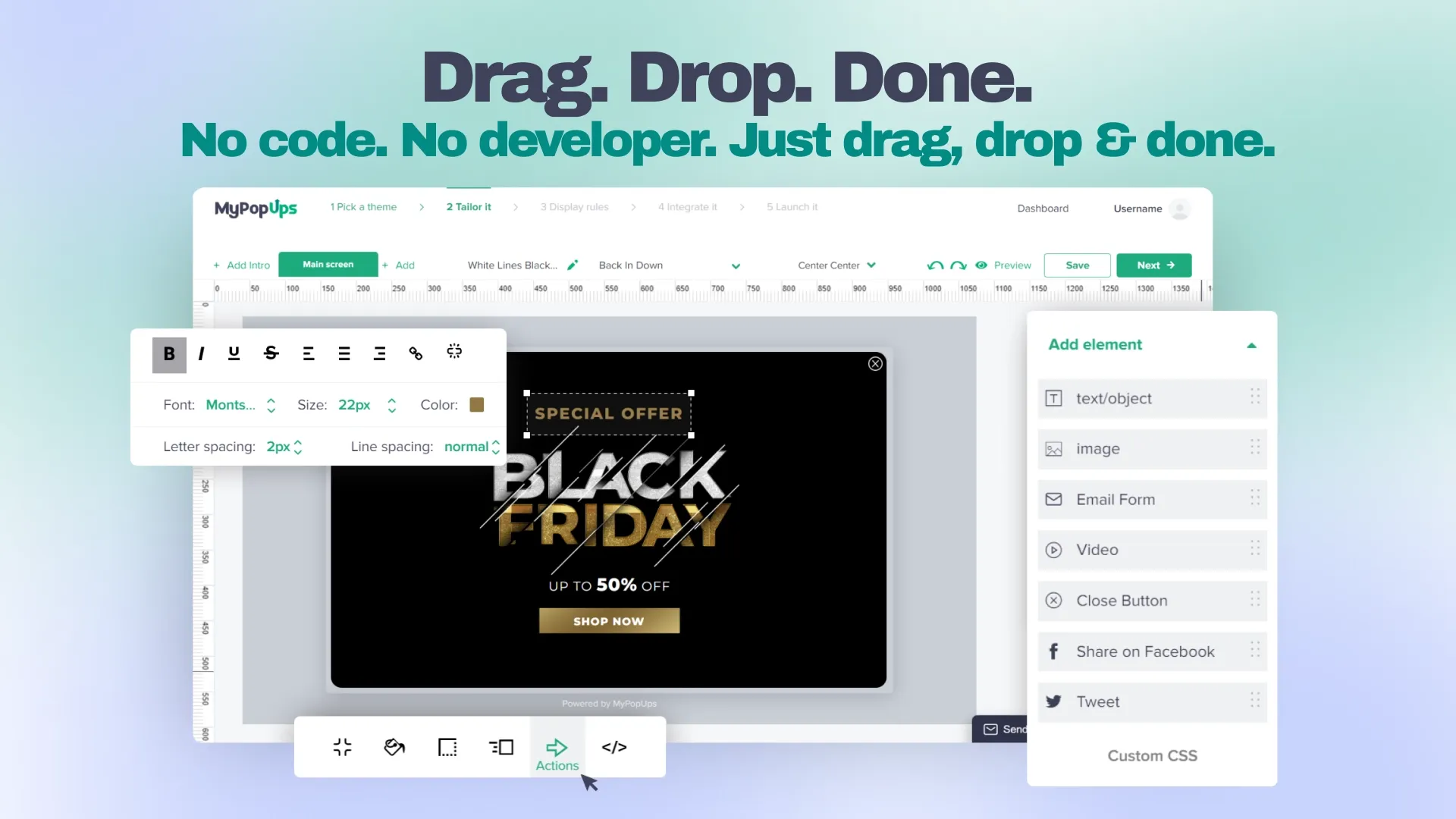1456x819 pixels.
Task: Click the code brackets icon
Action: 614,748
